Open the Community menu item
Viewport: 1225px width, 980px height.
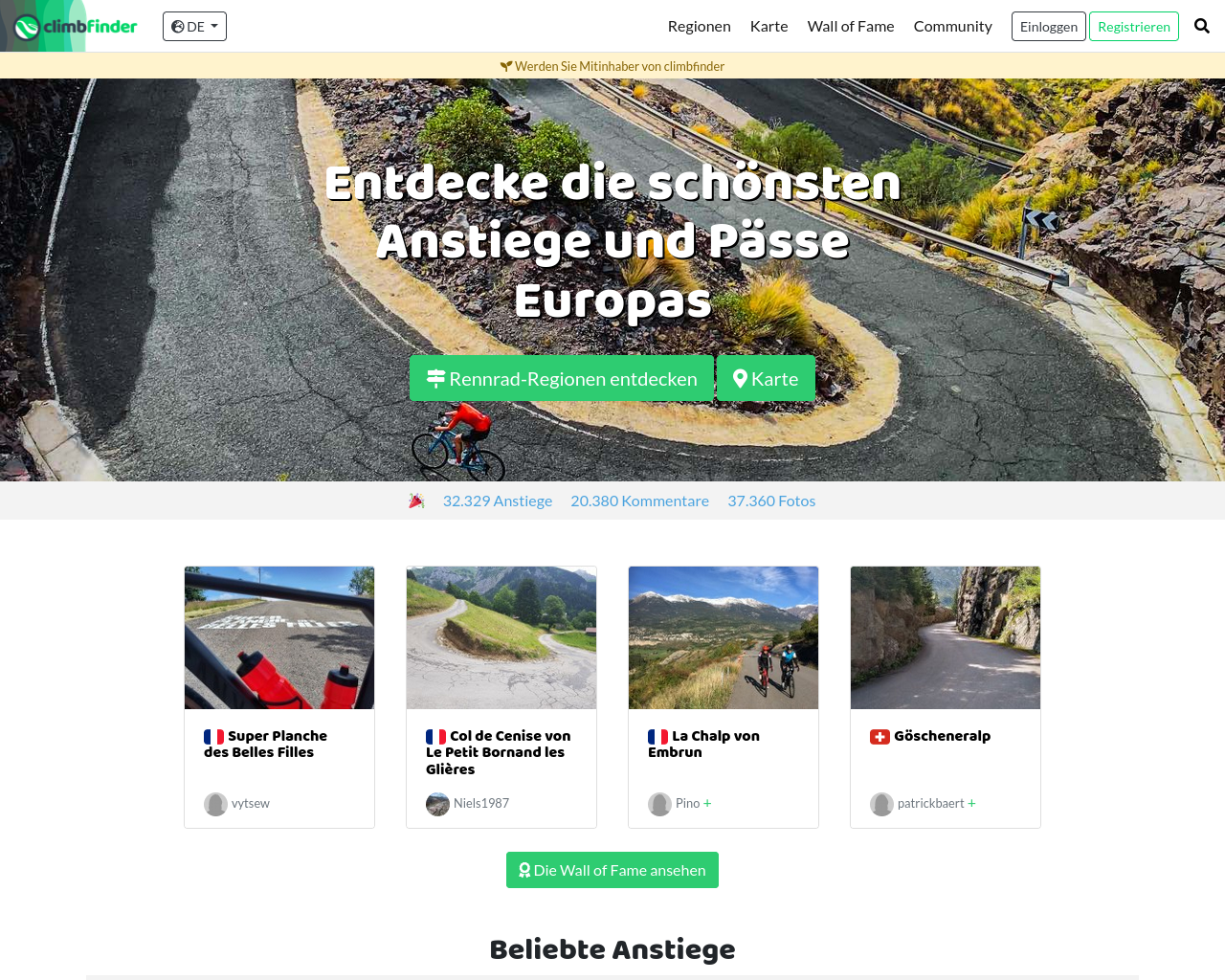[x=953, y=26]
